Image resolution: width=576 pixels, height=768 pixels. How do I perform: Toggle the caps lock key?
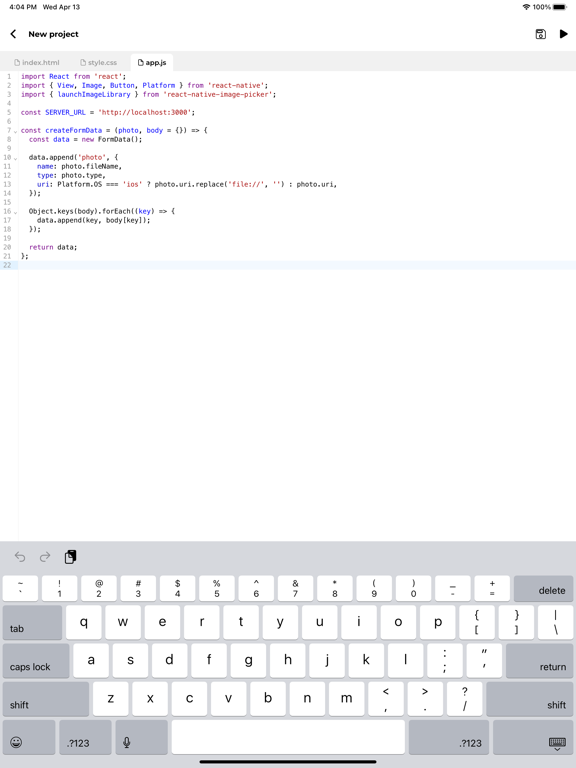[36, 661]
